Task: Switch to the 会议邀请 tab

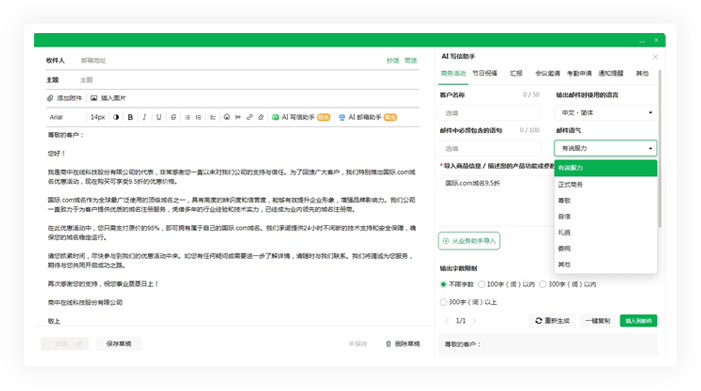Action: (x=548, y=73)
